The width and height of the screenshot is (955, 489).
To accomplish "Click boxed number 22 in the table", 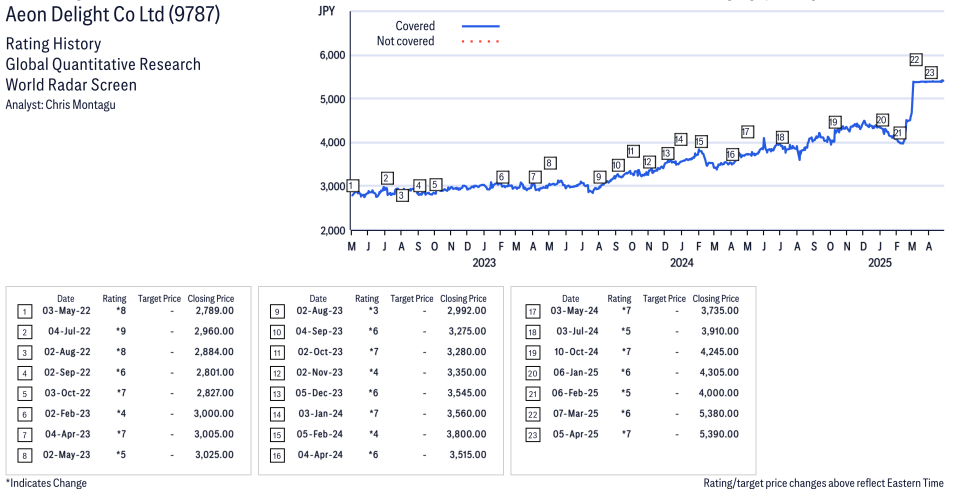I will click(x=531, y=415).
